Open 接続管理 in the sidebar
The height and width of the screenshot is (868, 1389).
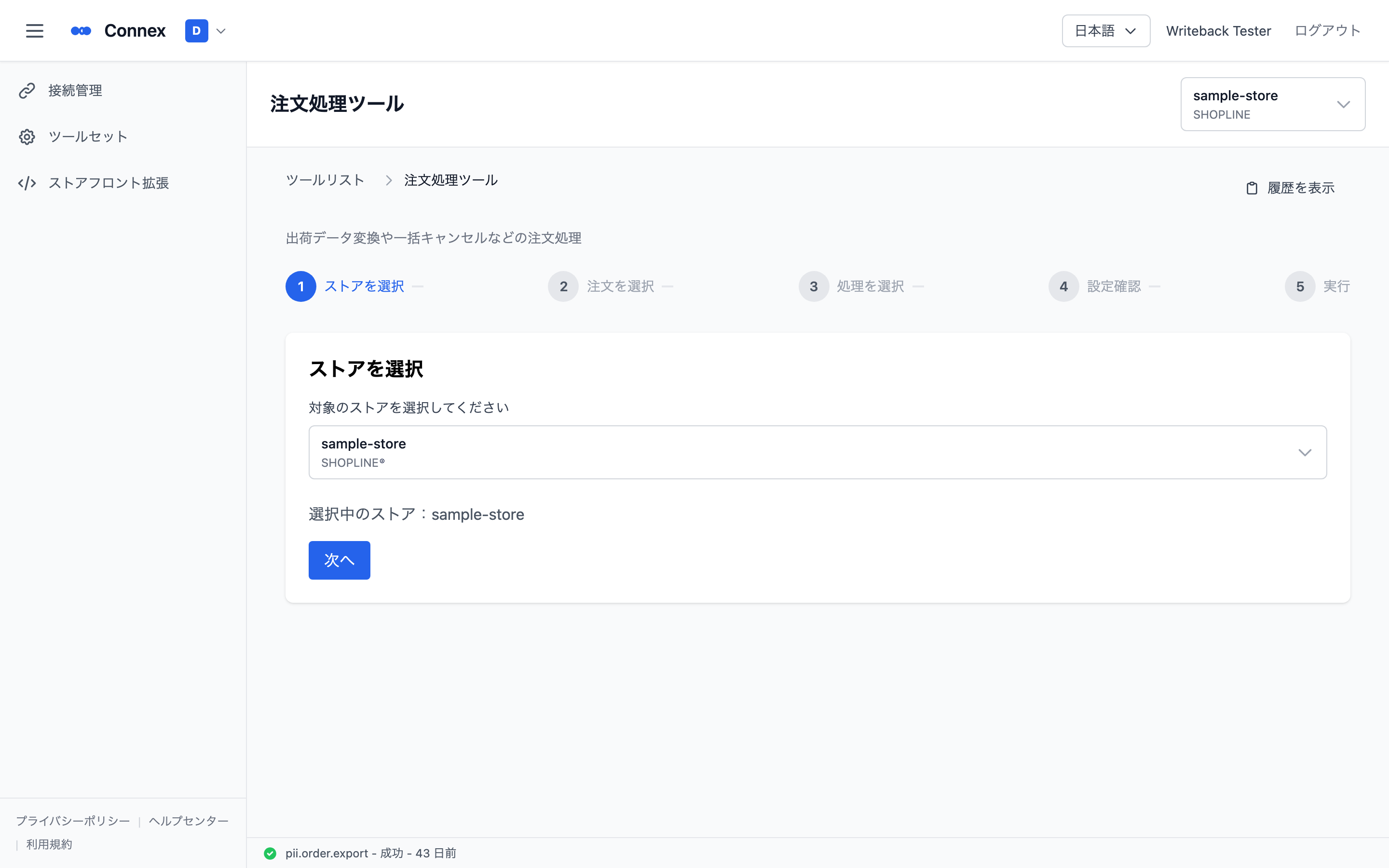pyautogui.click(x=75, y=91)
